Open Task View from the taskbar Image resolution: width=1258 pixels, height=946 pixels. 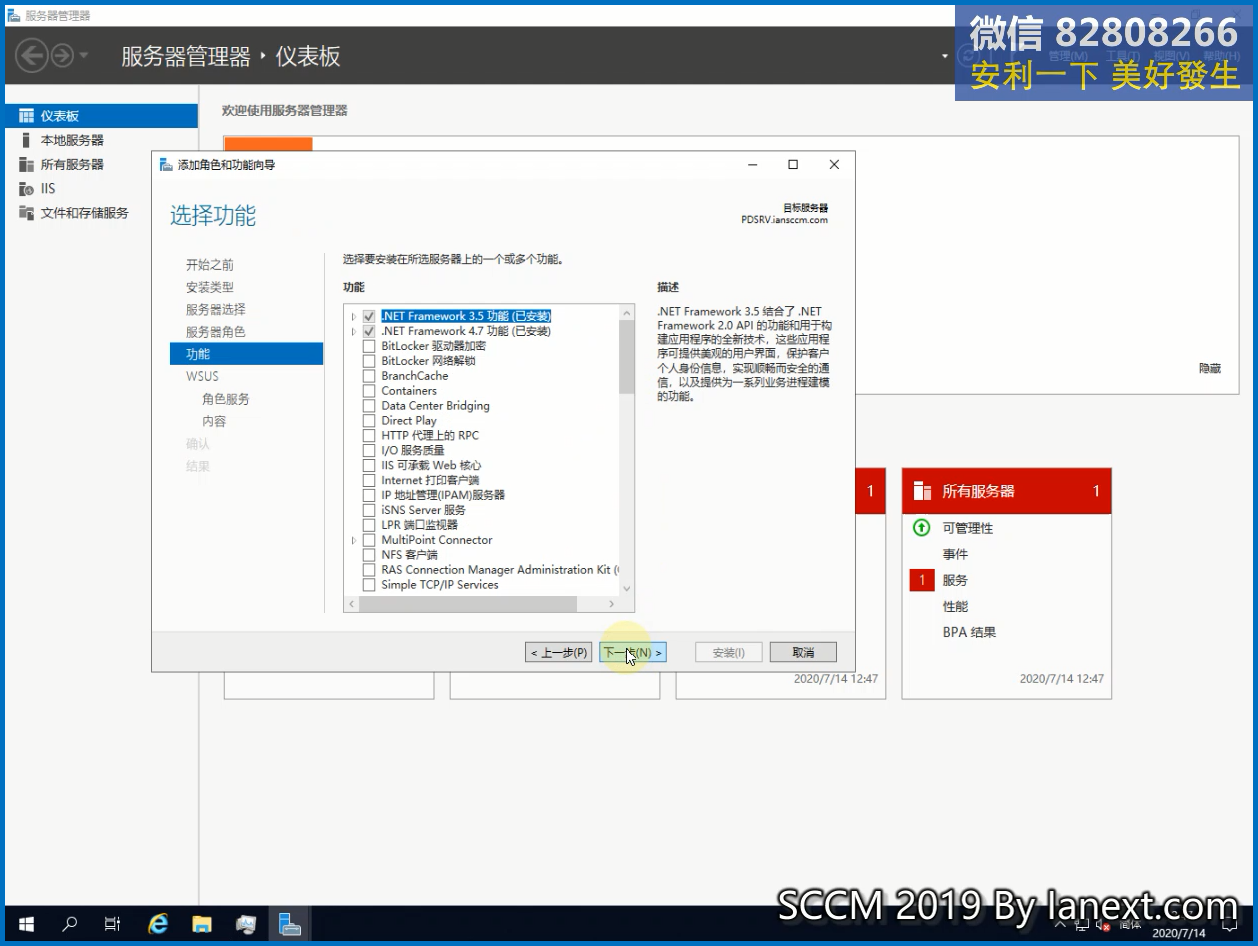(x=113, y=924)
